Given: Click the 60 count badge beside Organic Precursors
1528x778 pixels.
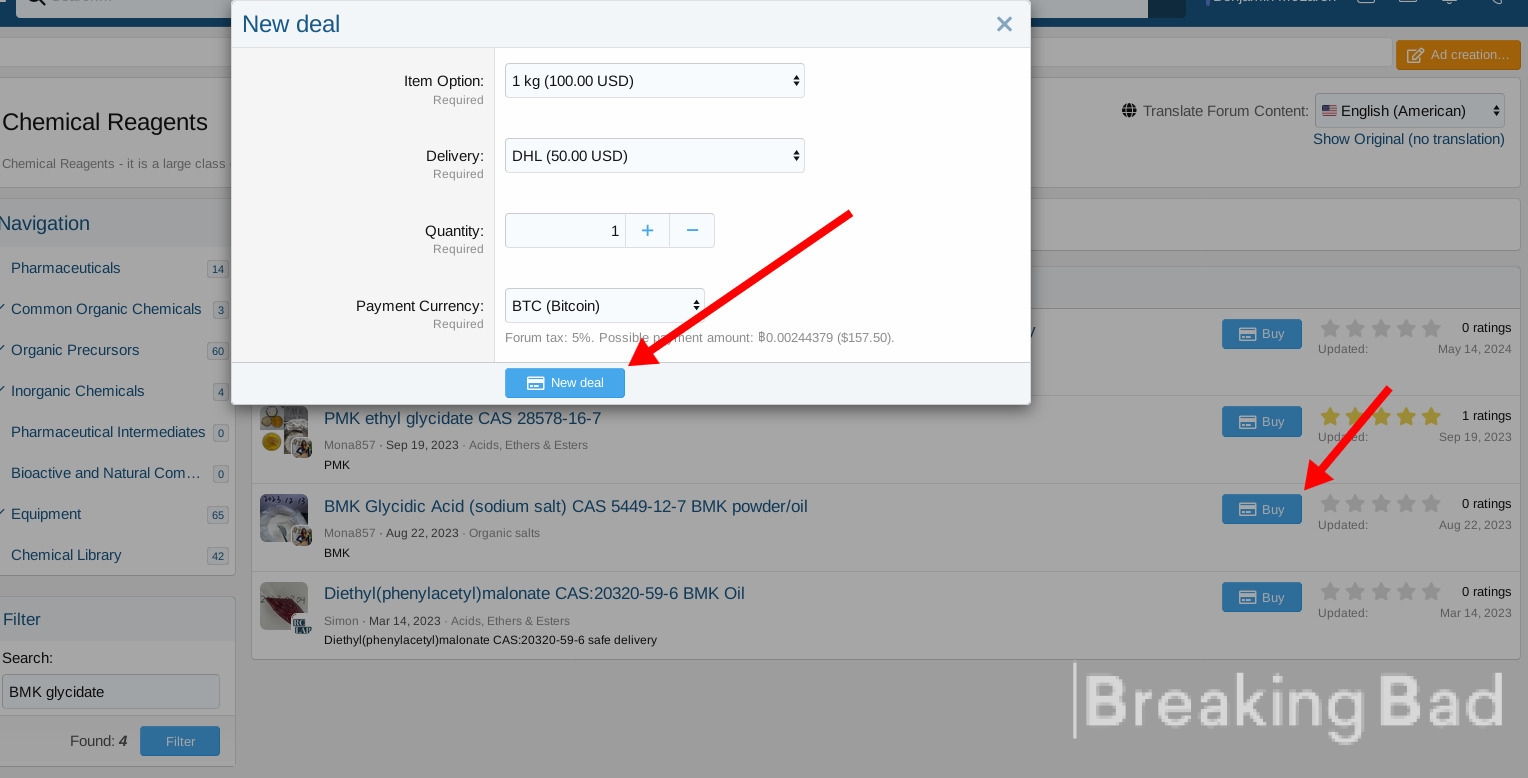Looking at the screenshot, I should 217,351.
